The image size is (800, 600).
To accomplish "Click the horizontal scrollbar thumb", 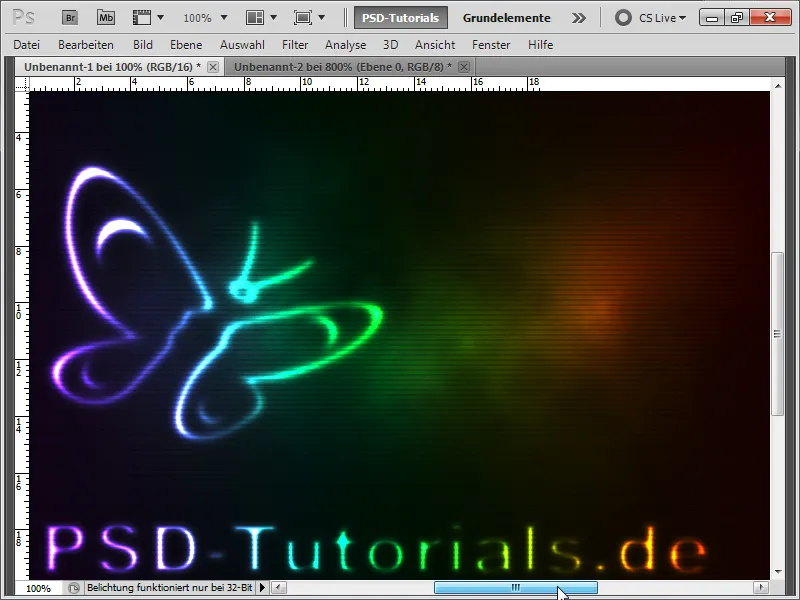I will tap(516, 588).
